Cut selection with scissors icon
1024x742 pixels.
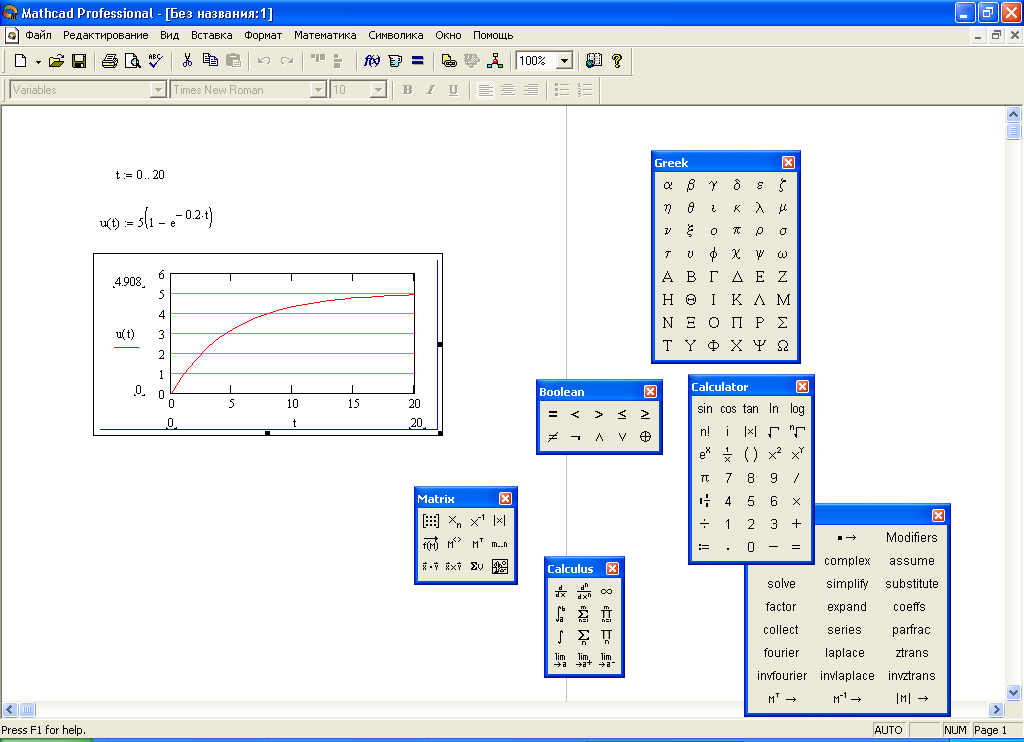point(187,61)
